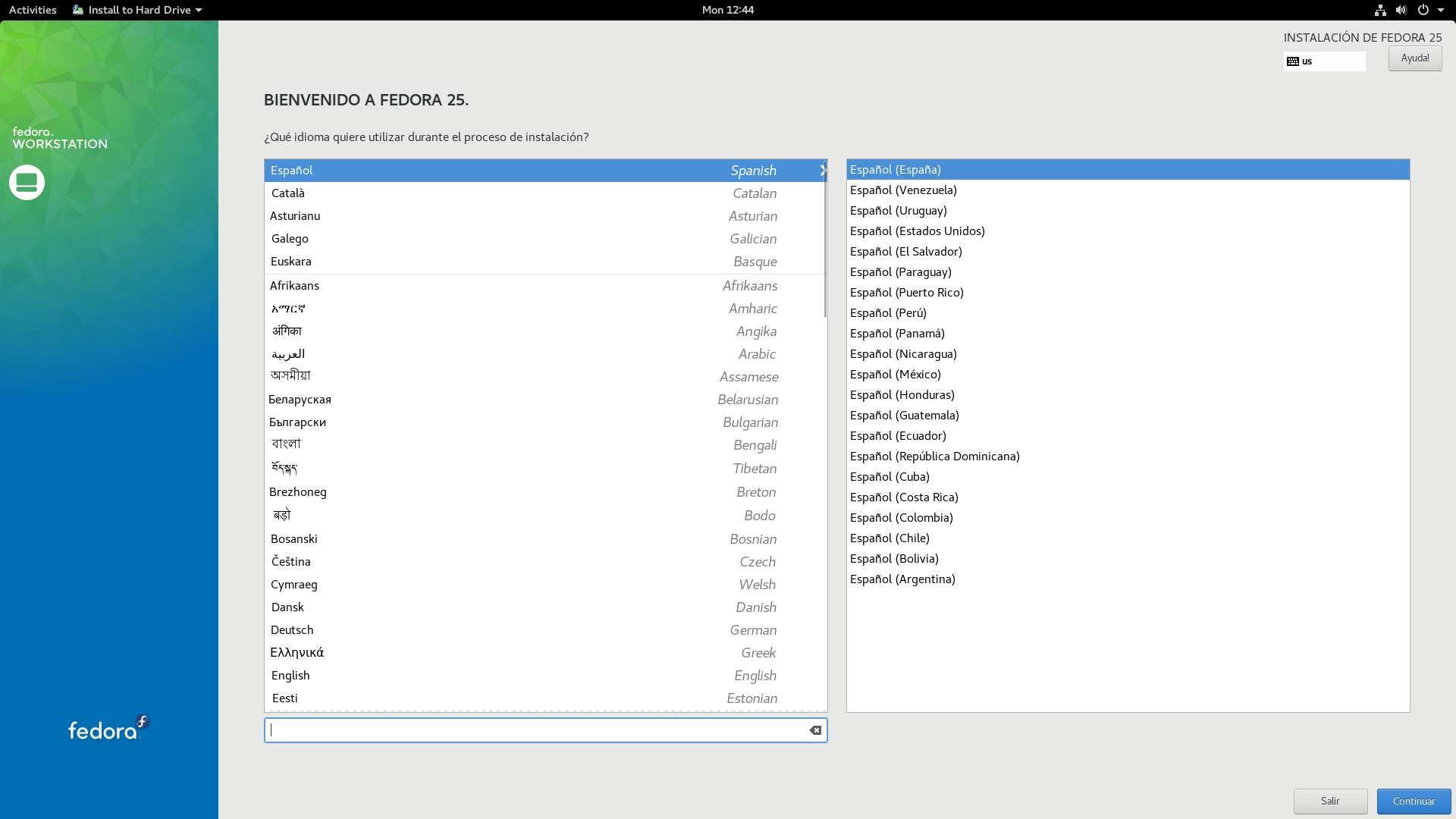Click the volume speaker icon in top bar

(1401, 10)
